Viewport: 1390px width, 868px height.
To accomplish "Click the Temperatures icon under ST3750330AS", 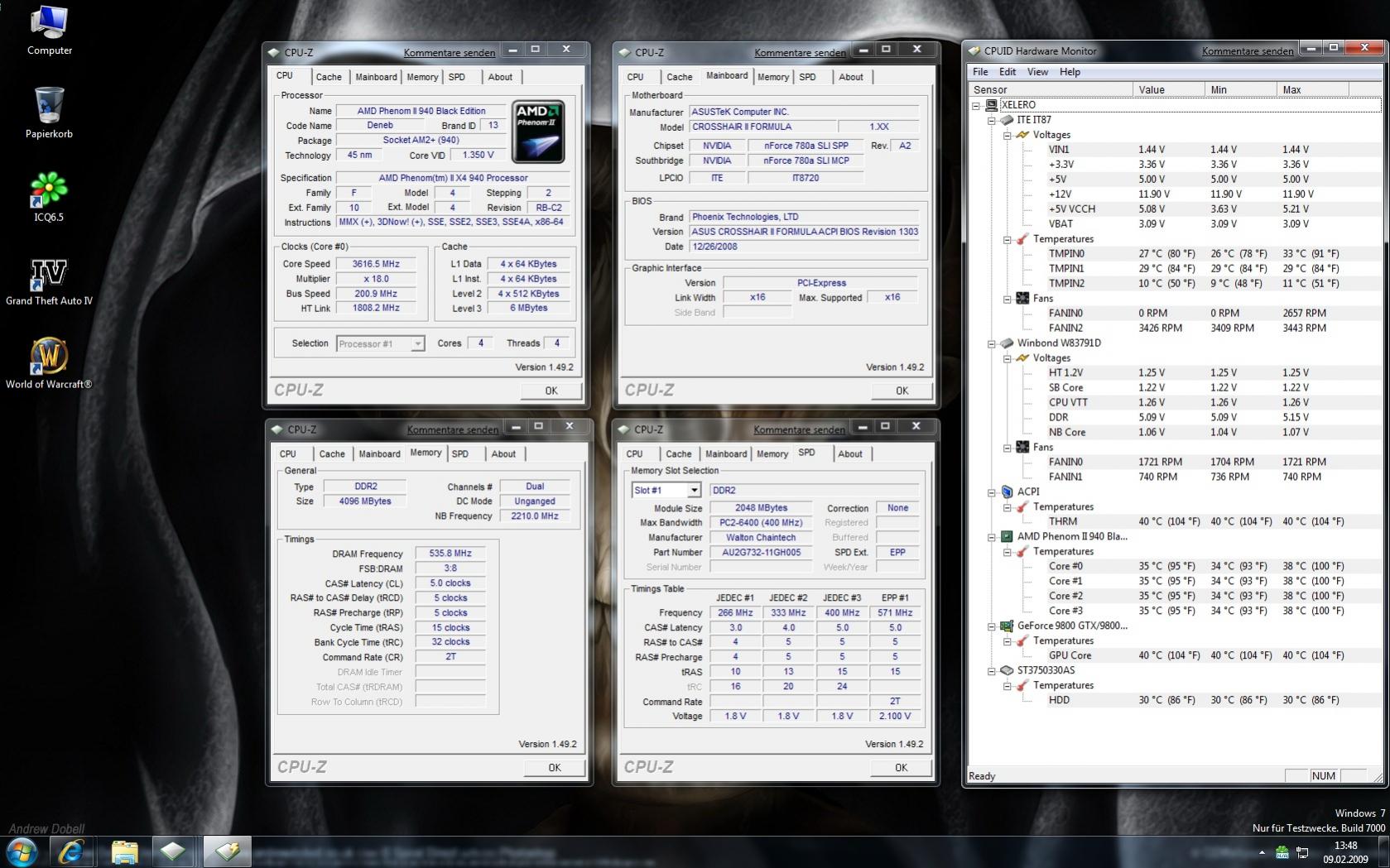I will (x=1022, y=686).
